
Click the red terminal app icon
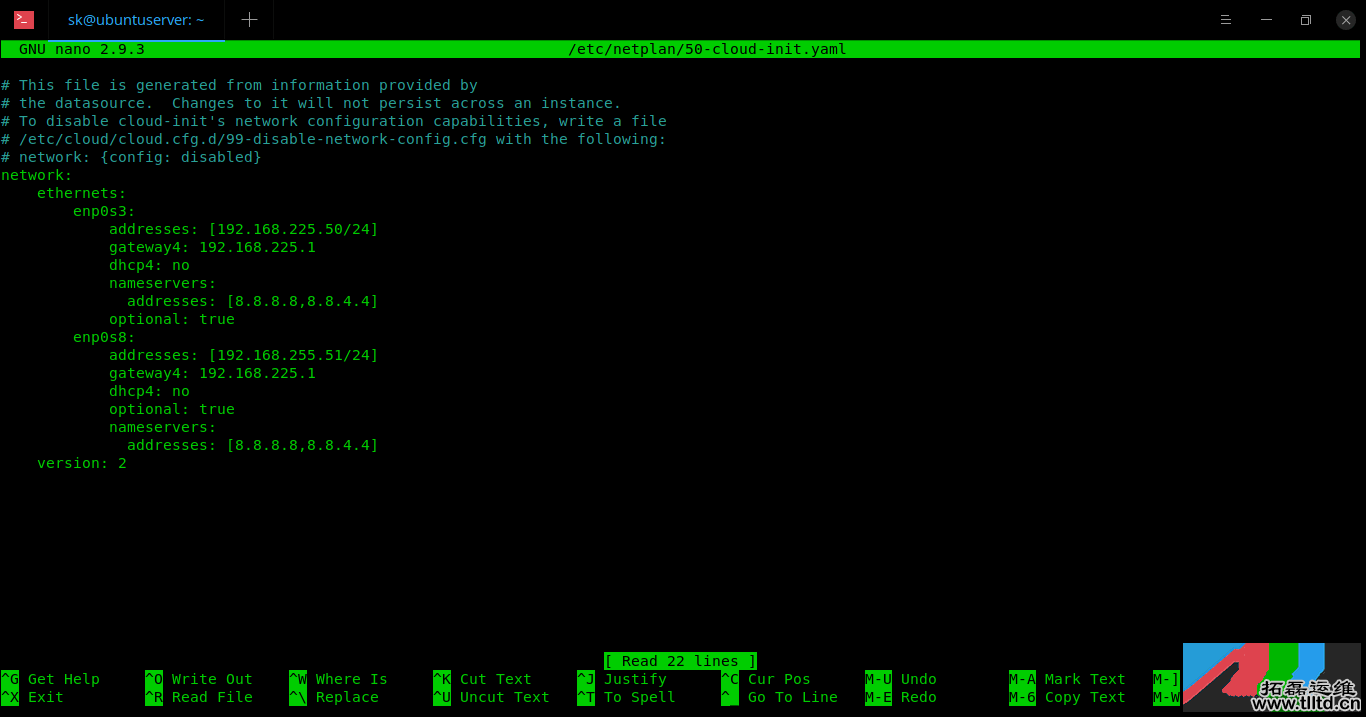click(x=24, y=20)
